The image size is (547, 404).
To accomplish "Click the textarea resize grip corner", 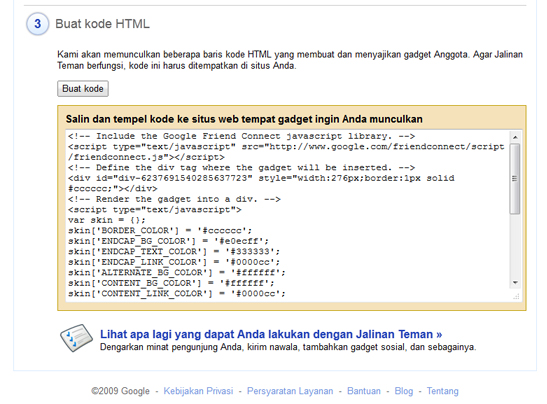I will pyautogui.click(x=516, y=297).
